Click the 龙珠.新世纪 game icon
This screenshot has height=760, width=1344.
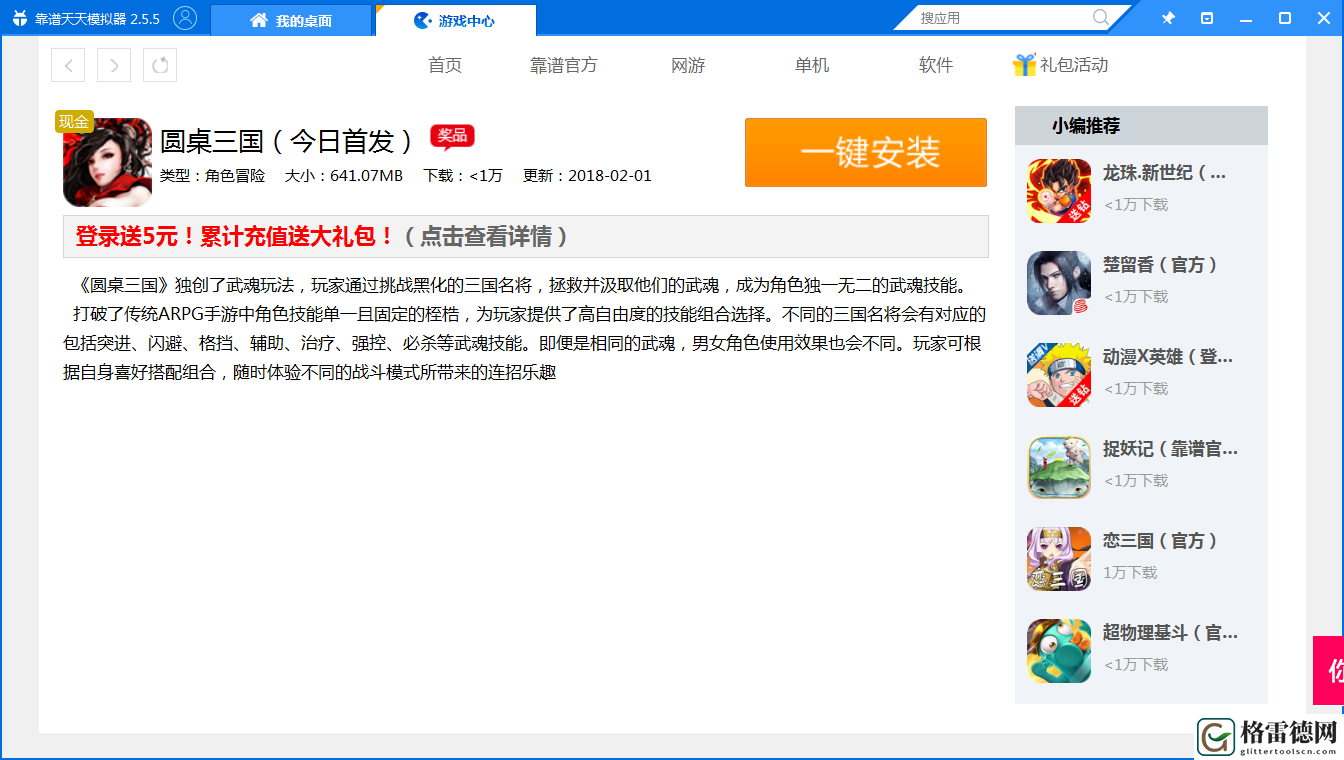pyautogui.click(x=1059, y=191)
